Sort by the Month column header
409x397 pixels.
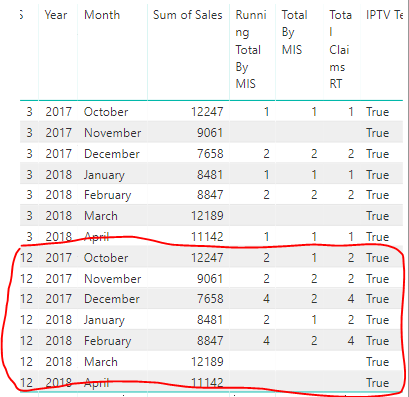[x=102, y=15]
